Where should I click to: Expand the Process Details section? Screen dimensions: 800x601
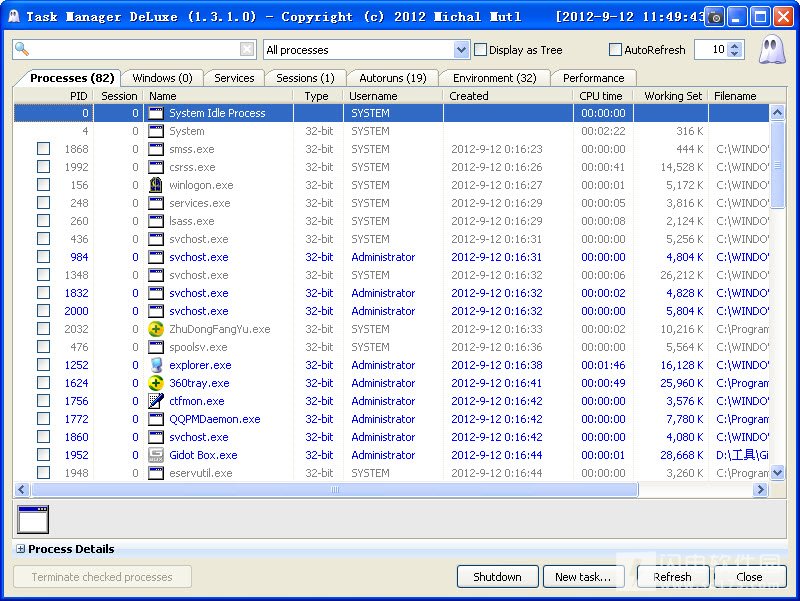pos(20,549)
